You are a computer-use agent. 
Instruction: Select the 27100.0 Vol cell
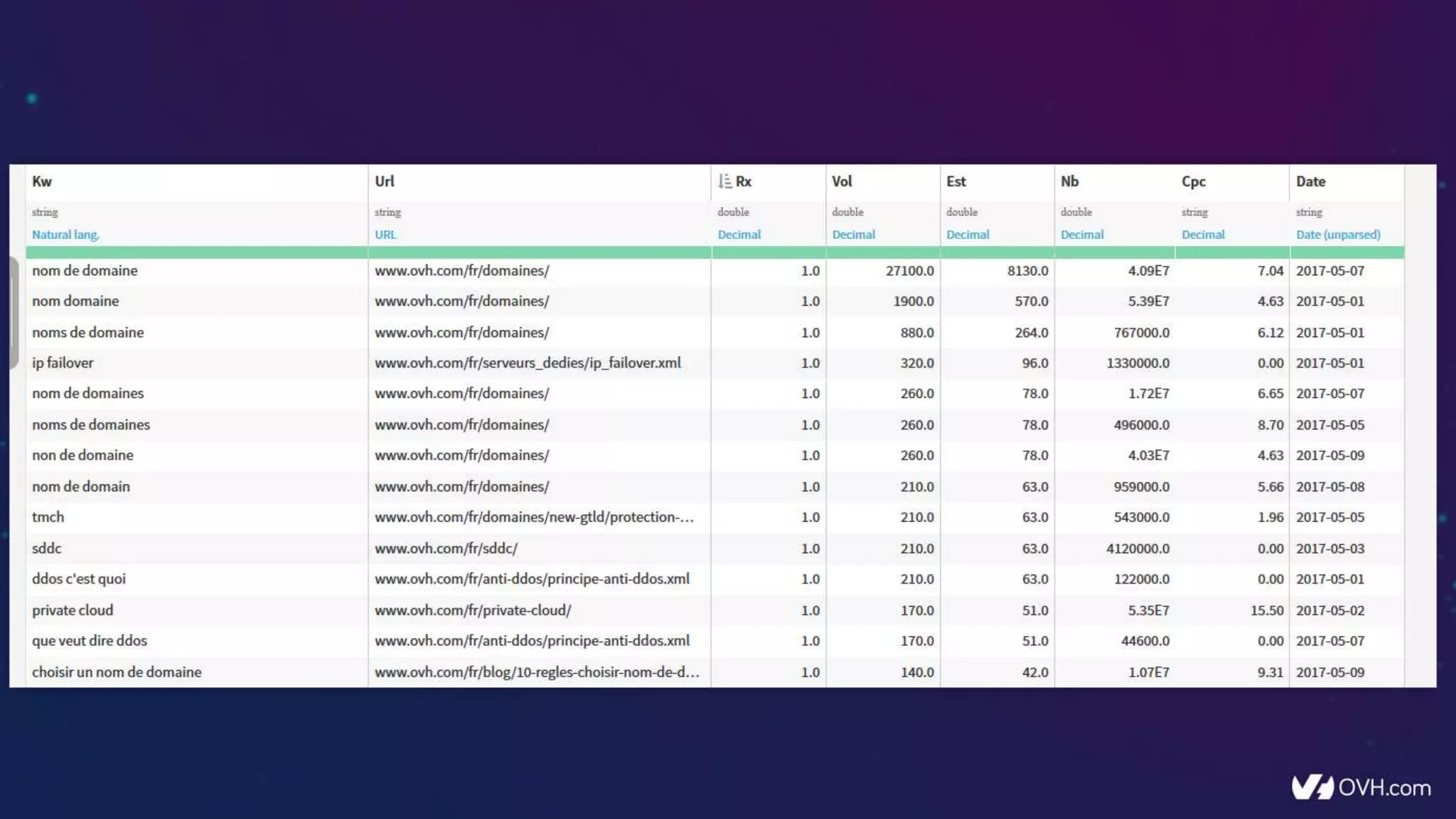coord(909,271)
